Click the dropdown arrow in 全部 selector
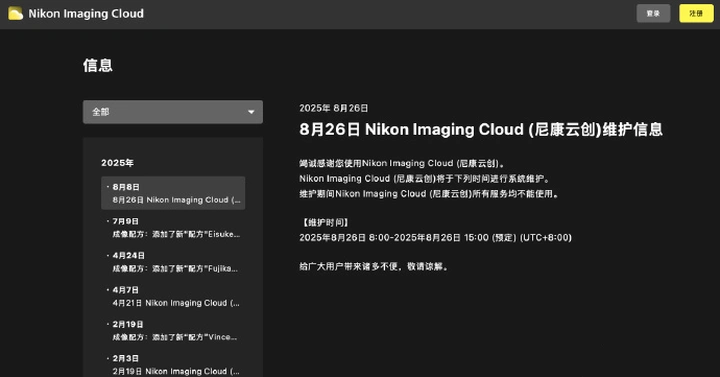The height and width of the screenshot is (377, 720). coord(251,112)
